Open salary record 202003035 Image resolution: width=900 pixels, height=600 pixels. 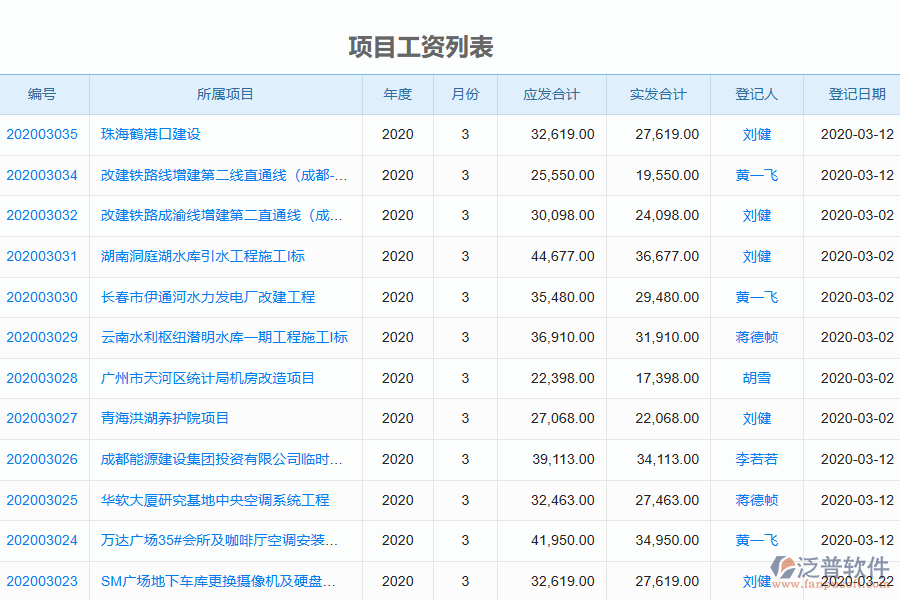coord(43,134)
